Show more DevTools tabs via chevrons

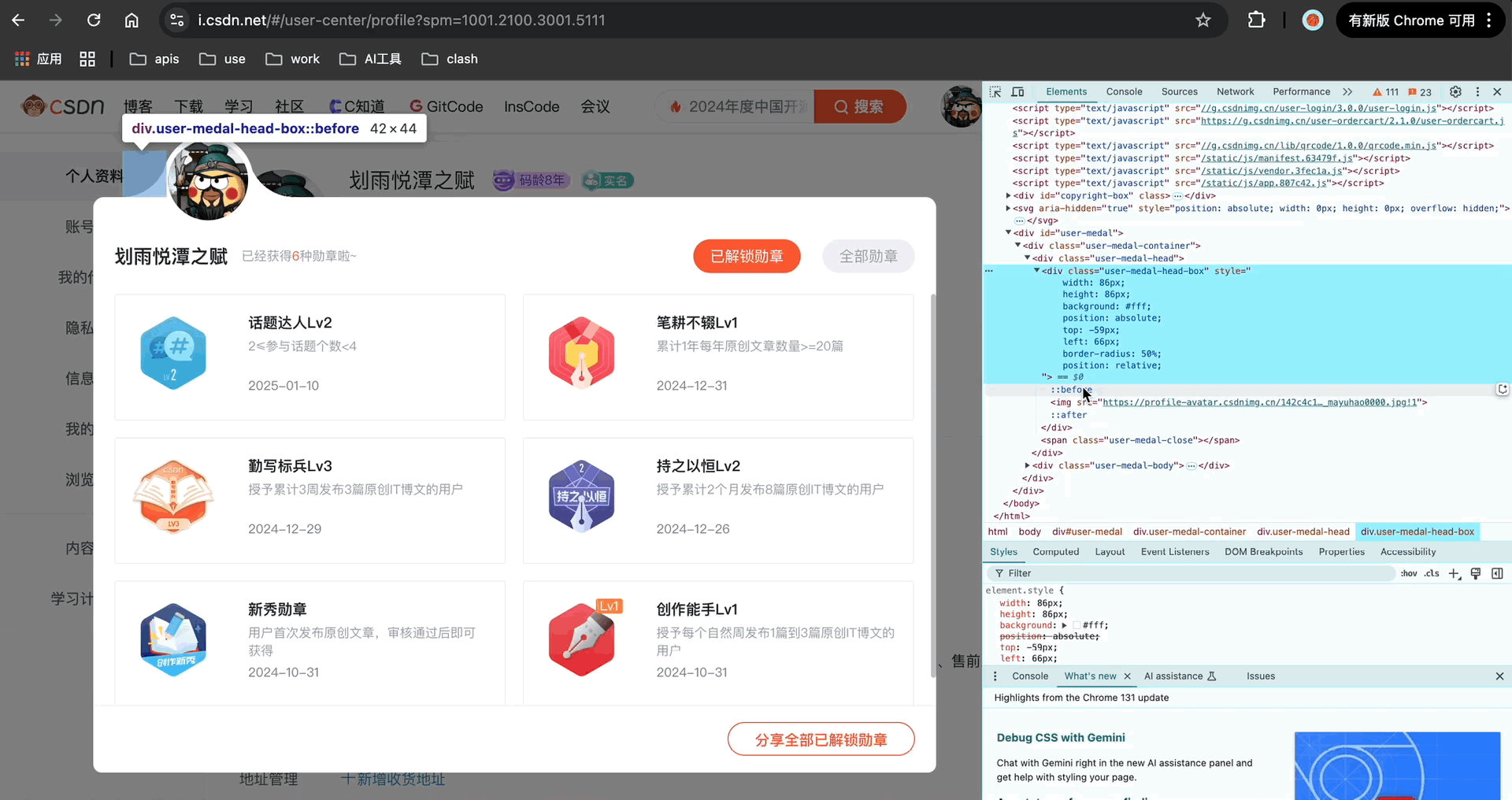click(x=1347, y=92)
